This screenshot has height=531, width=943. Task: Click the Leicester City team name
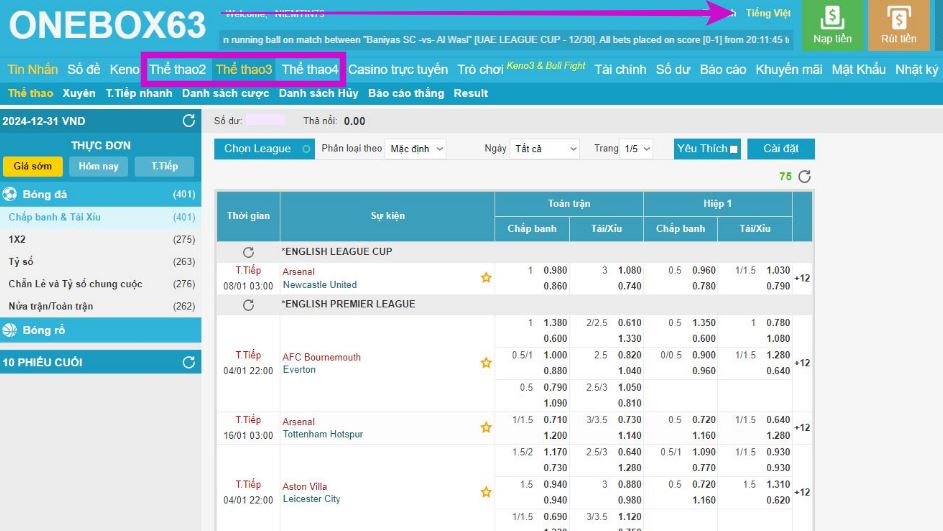312,499
